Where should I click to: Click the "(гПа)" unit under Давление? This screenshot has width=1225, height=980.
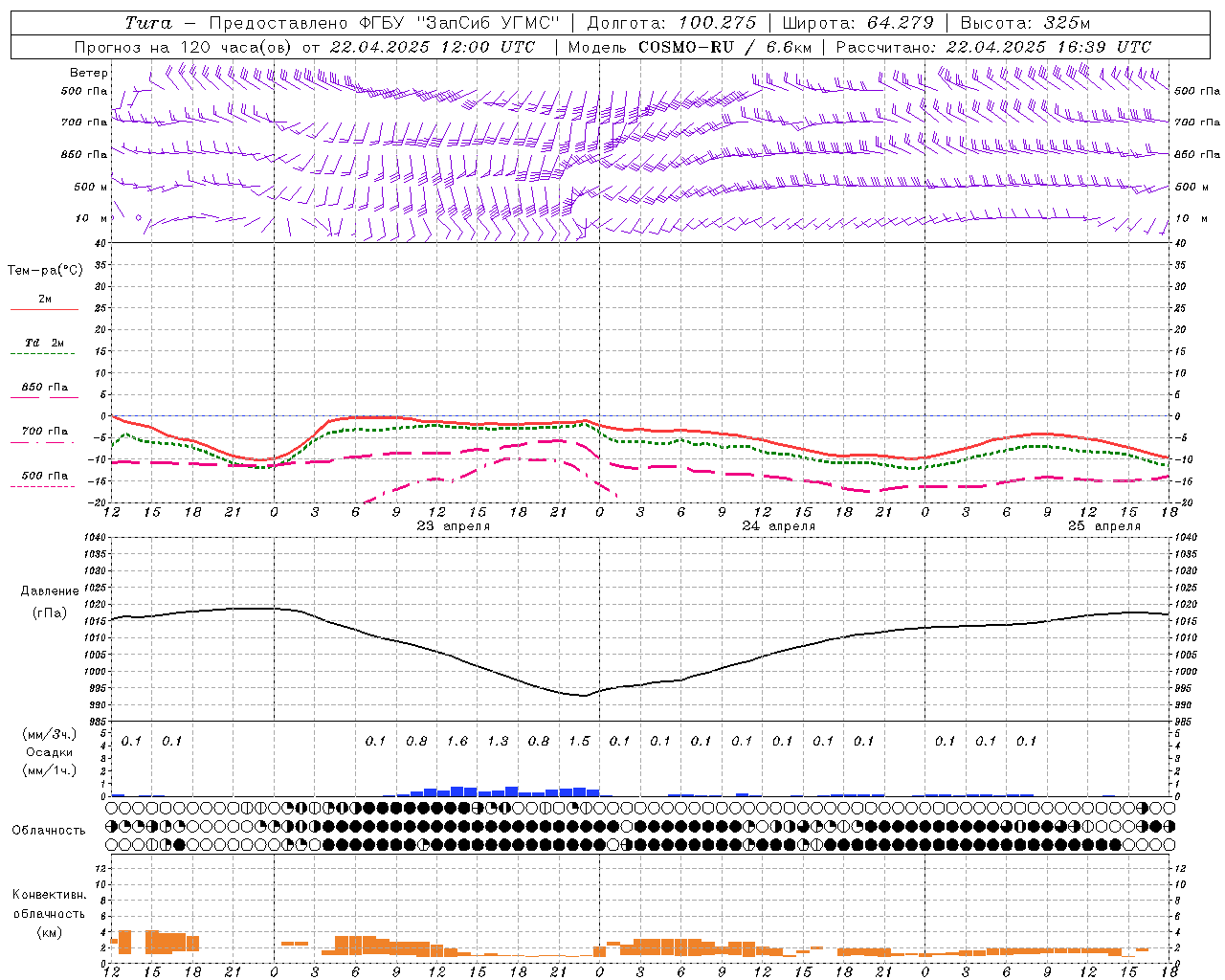click(x=50, y=613)
